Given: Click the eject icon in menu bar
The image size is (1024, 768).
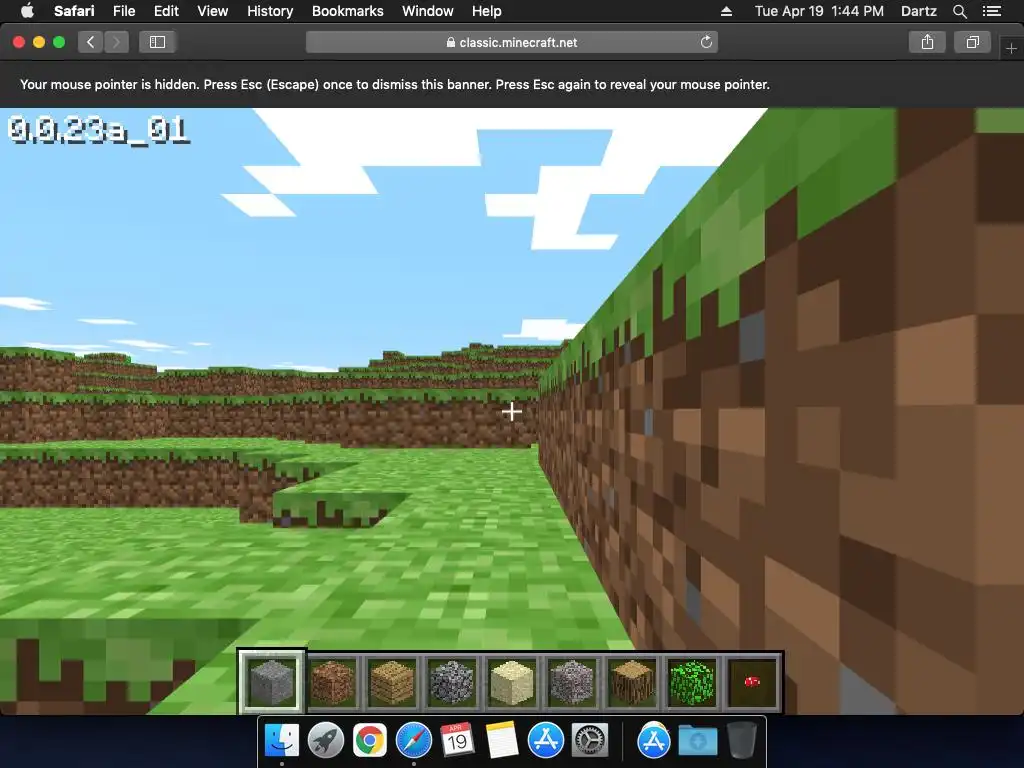Looking at the screenshot, I should click(726, 11).
